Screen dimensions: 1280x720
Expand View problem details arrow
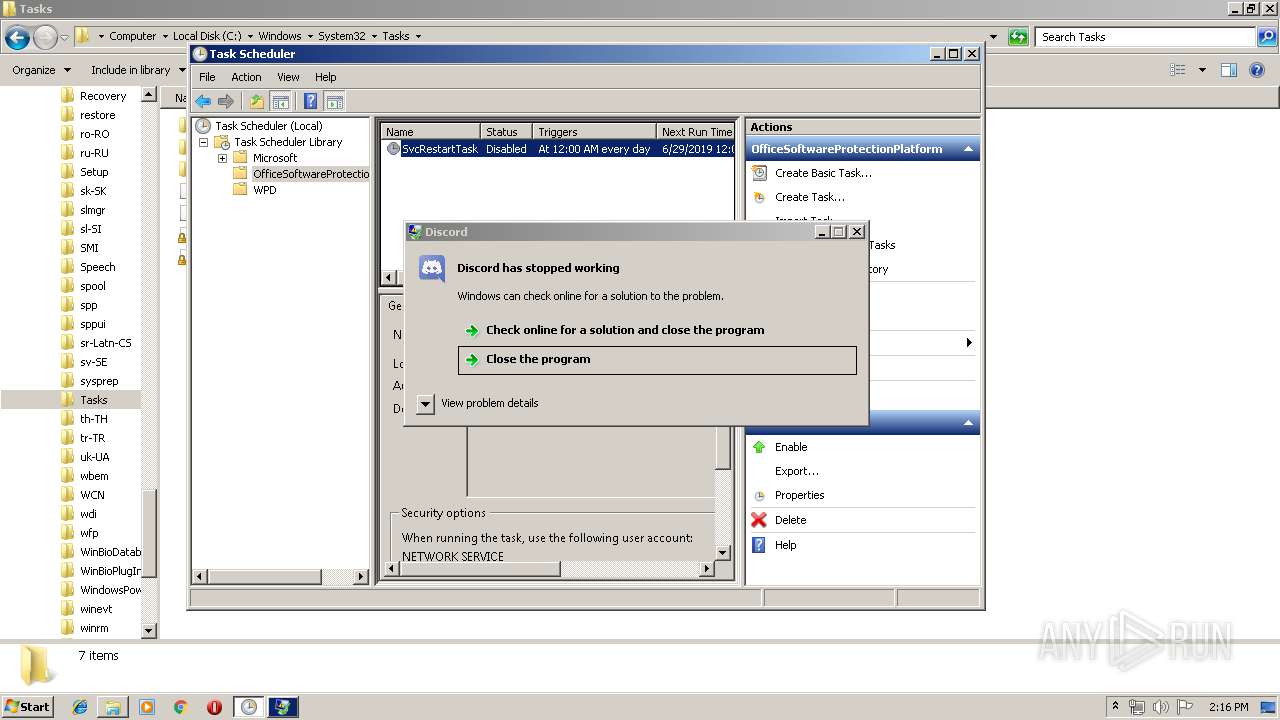[x=425, y=403]
